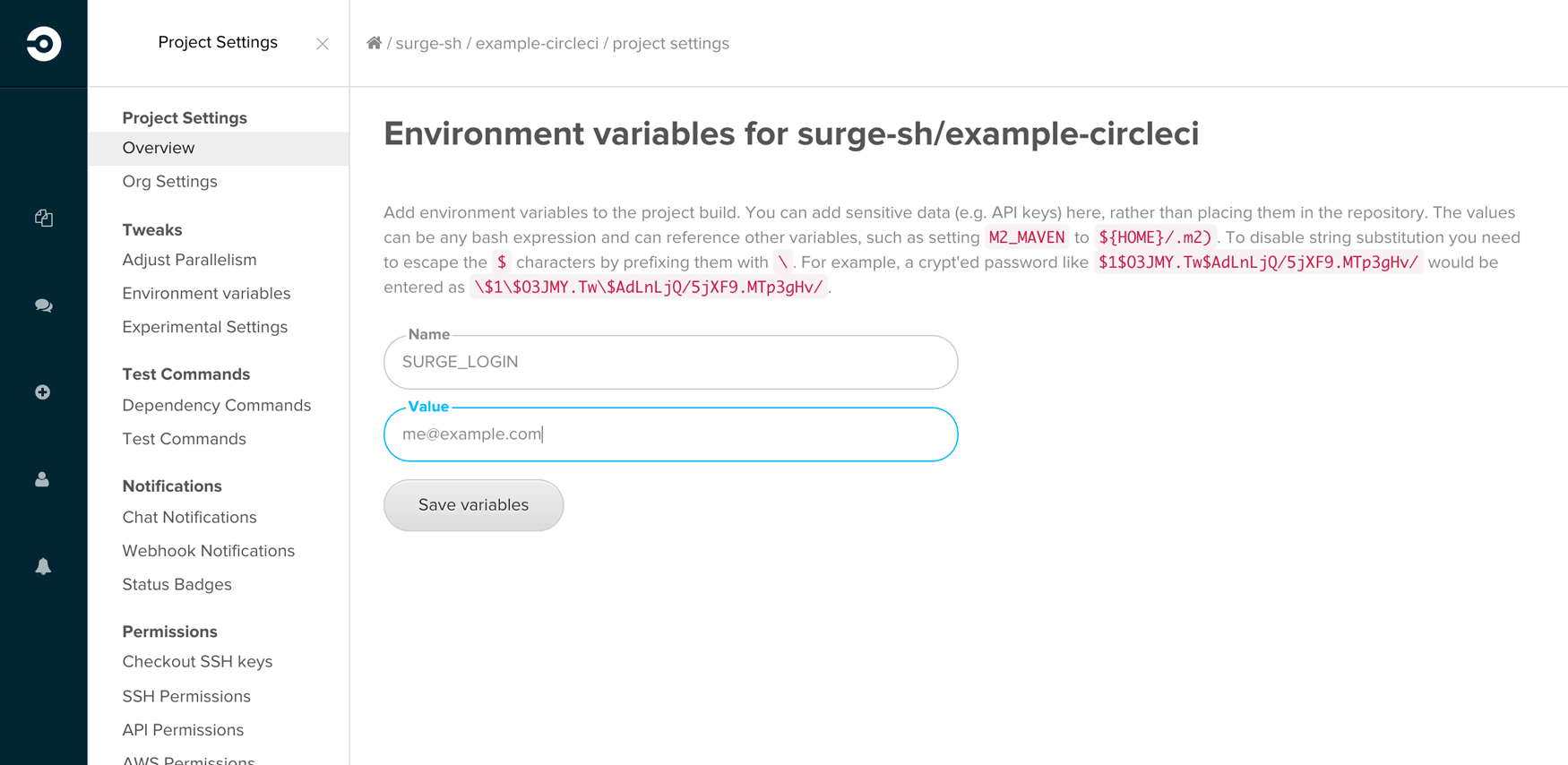The height and width of the screenshot is (765, 1568).
Task: Click the Name field containing SURGE_LOGIN
Action: [671, 362]
